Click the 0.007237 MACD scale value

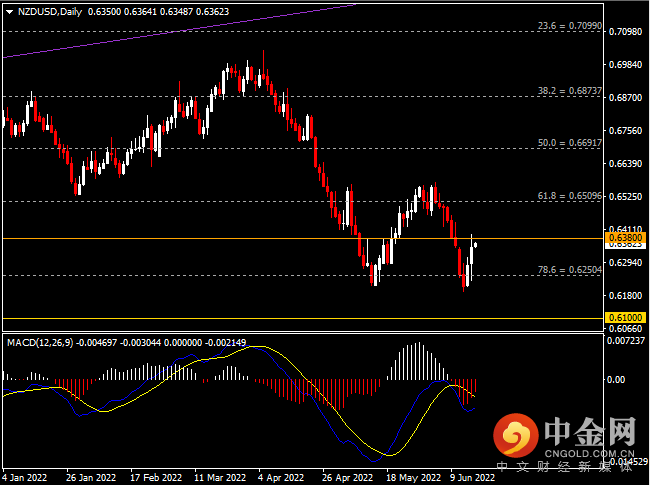pyautogui.click(x=626, y=341)
